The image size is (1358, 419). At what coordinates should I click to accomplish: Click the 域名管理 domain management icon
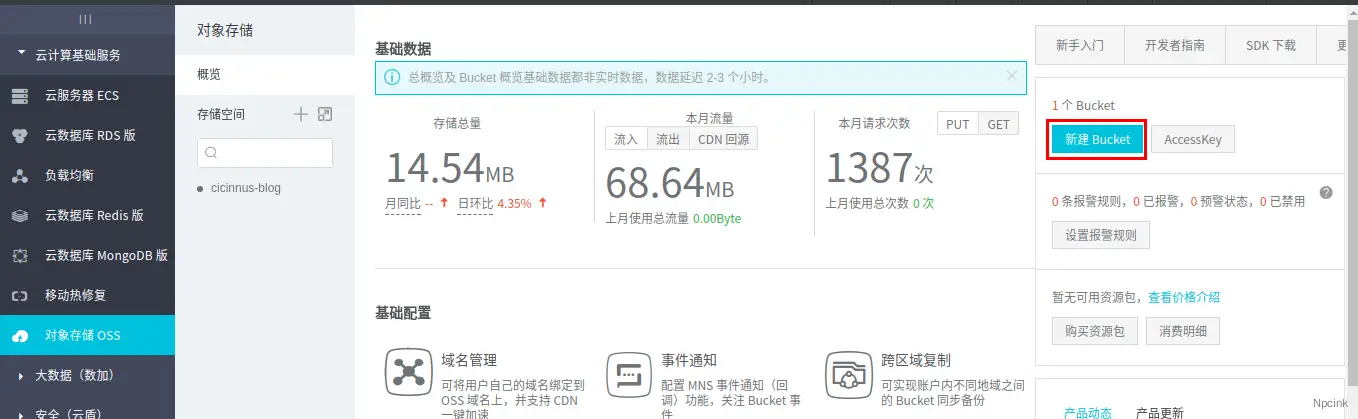(408, 373)
